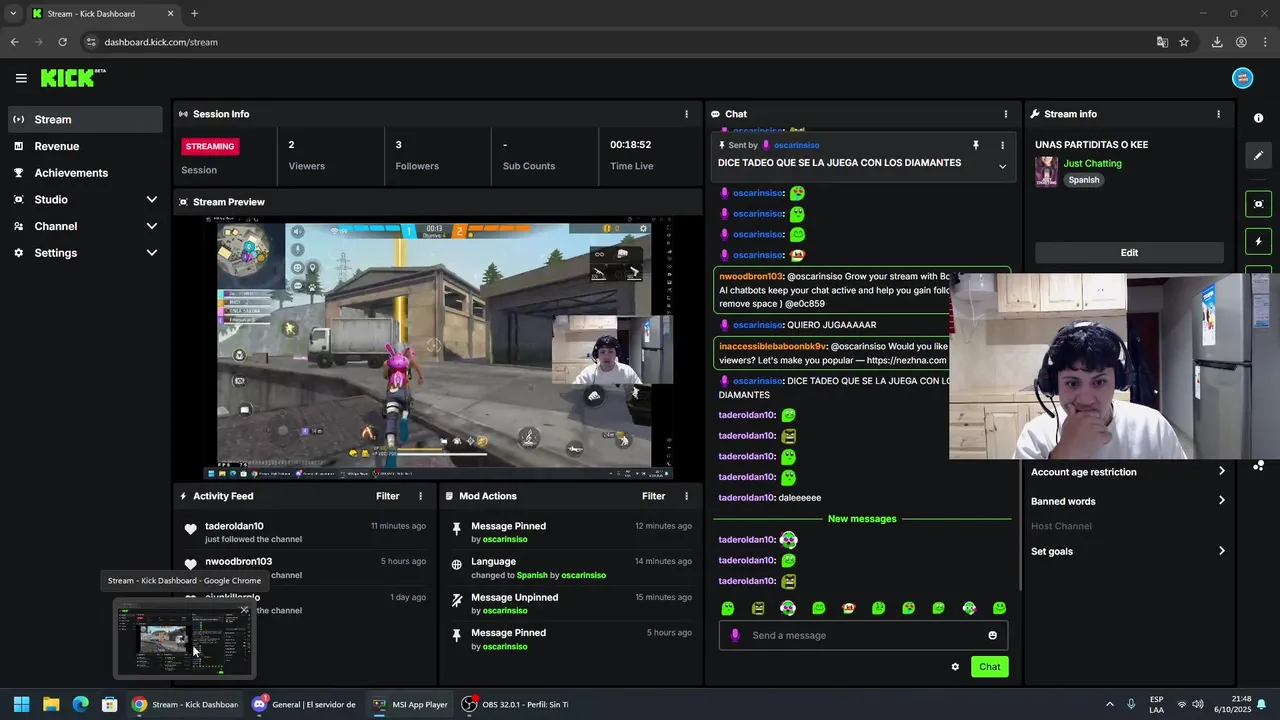Click Host Channel option

[1061, 526]
